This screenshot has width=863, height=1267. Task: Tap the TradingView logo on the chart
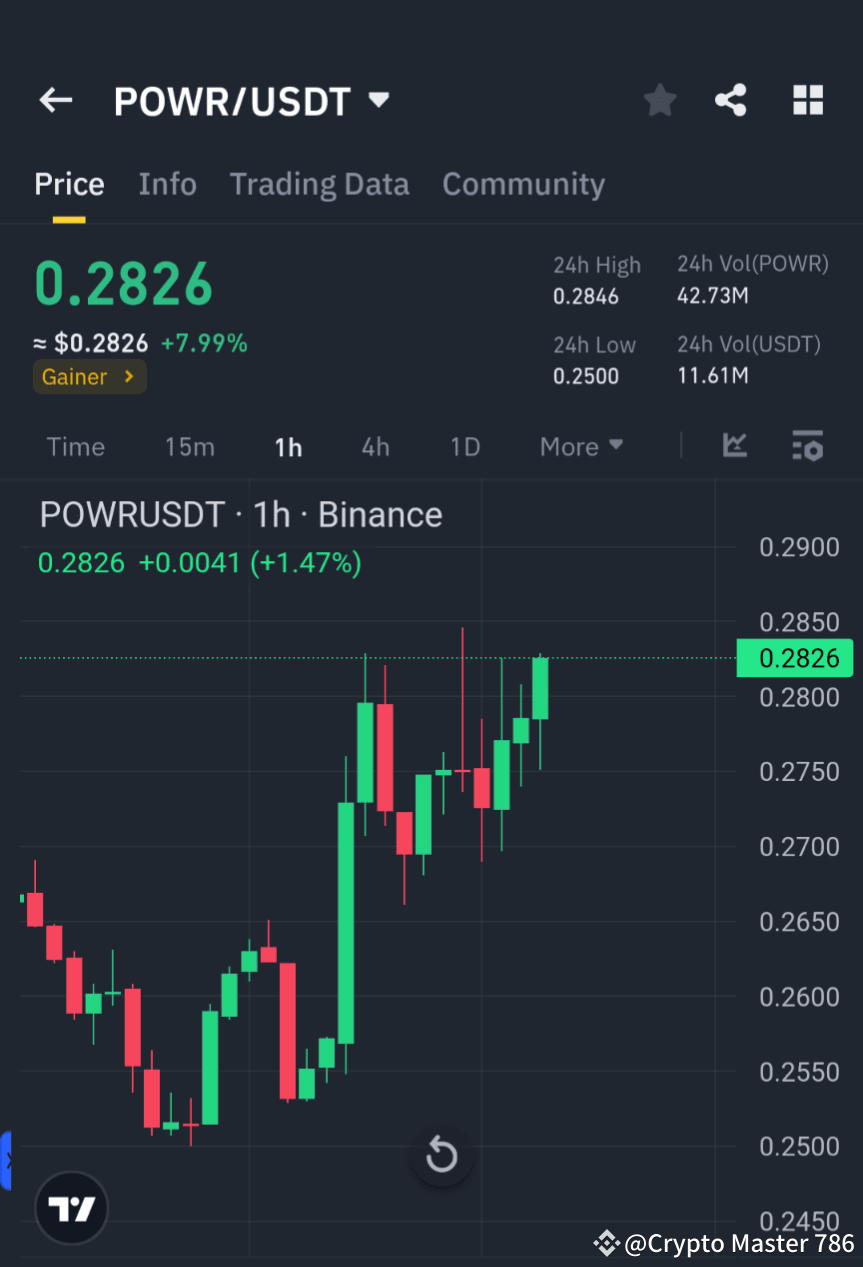click(70, 1207)
